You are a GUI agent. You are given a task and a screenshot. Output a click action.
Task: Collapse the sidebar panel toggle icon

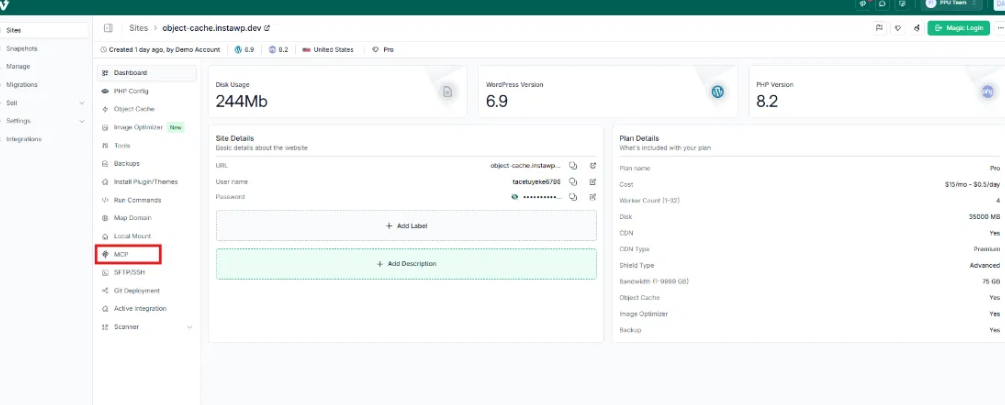click(x=108, y=28)
